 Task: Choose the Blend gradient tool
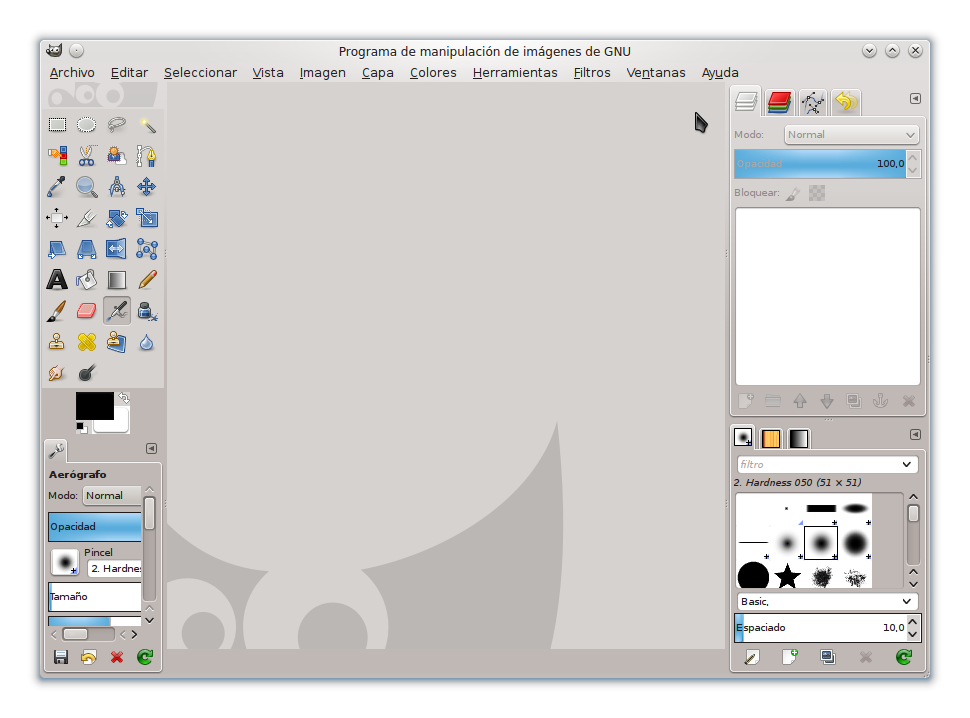coord(116,280)
